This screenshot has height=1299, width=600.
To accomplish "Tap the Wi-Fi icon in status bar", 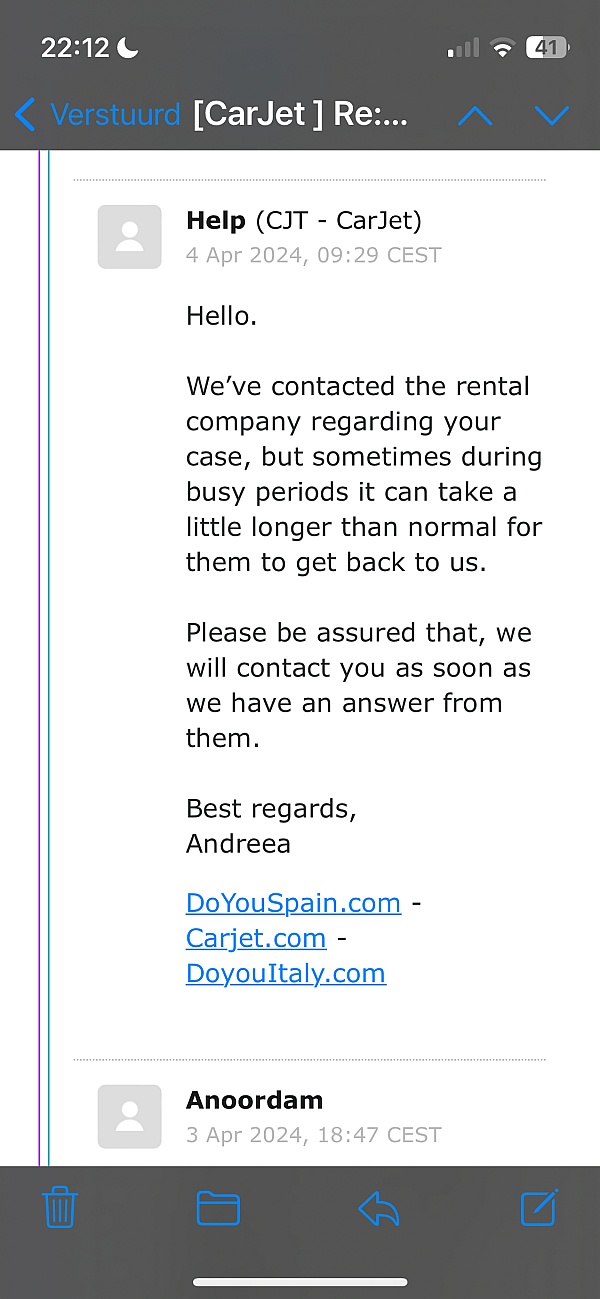I will pyautogui.click(x=503, y=47).
